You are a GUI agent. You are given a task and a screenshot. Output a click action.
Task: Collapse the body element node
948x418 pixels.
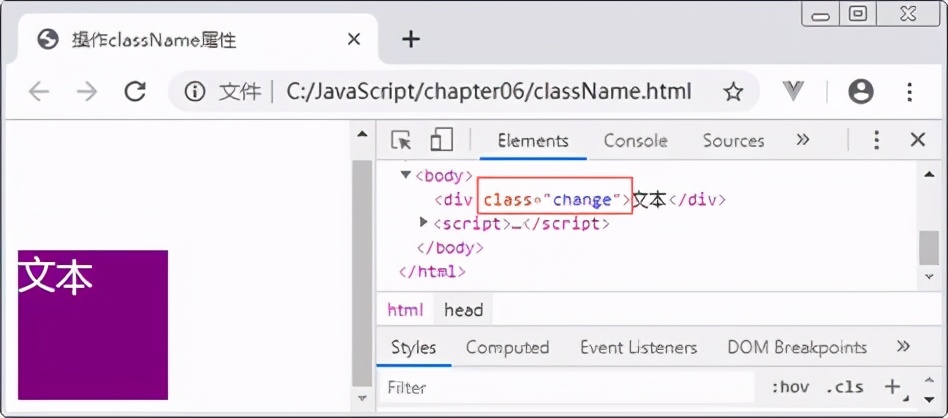pos(405,175)
